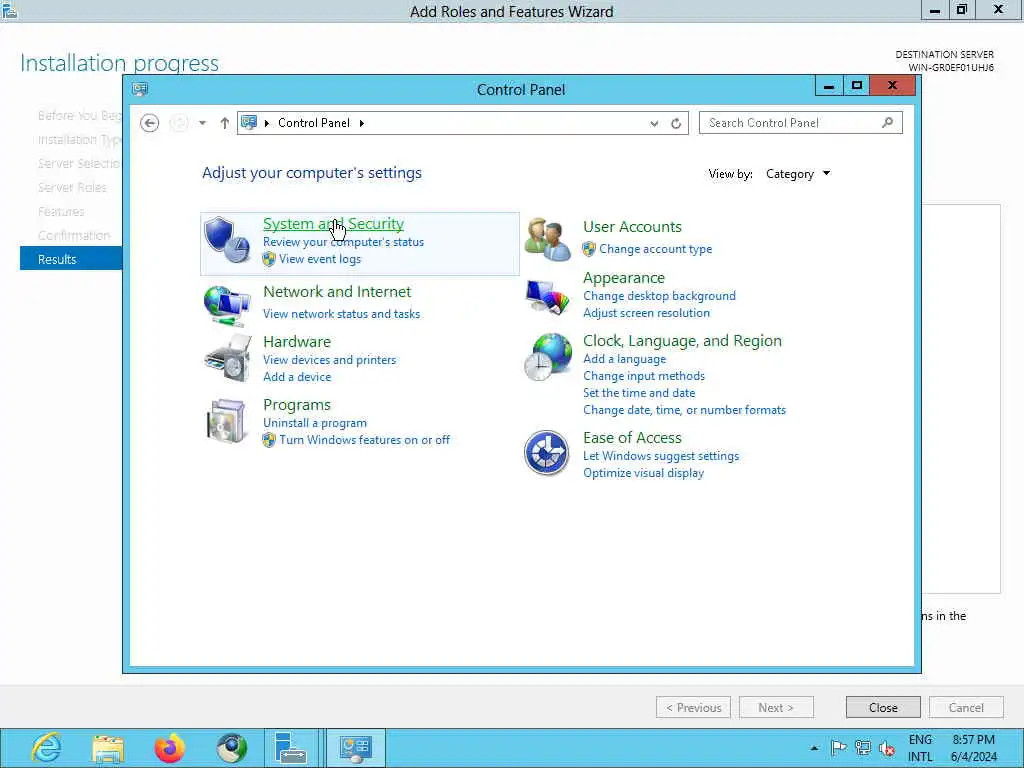This screenshot has height=768, width=1024.
Task: Open the View by Category dropdown
Action: [798, 174]
